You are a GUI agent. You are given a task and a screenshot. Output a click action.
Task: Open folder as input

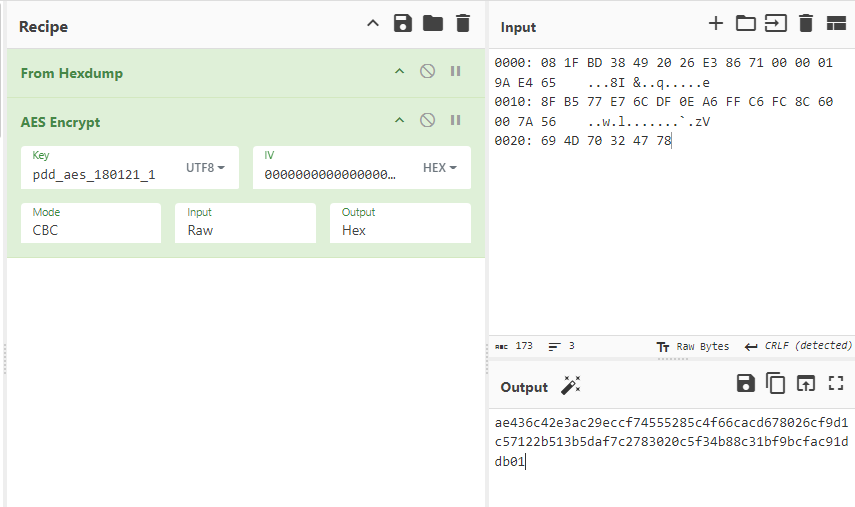[745, 23]
